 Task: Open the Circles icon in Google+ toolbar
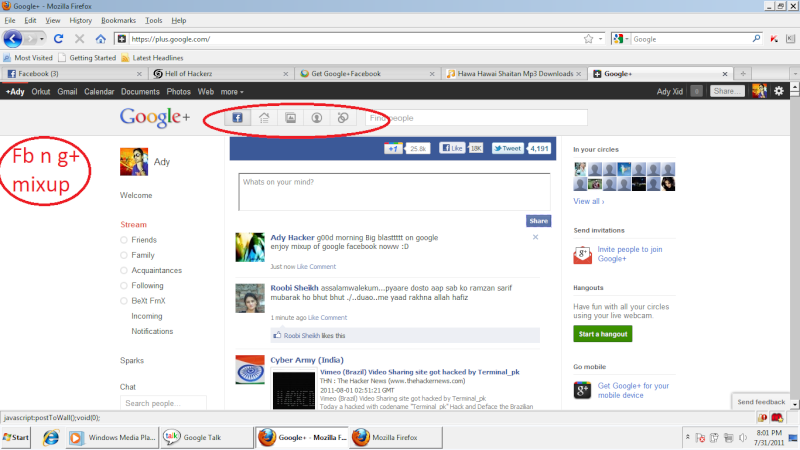click(343, 118)
